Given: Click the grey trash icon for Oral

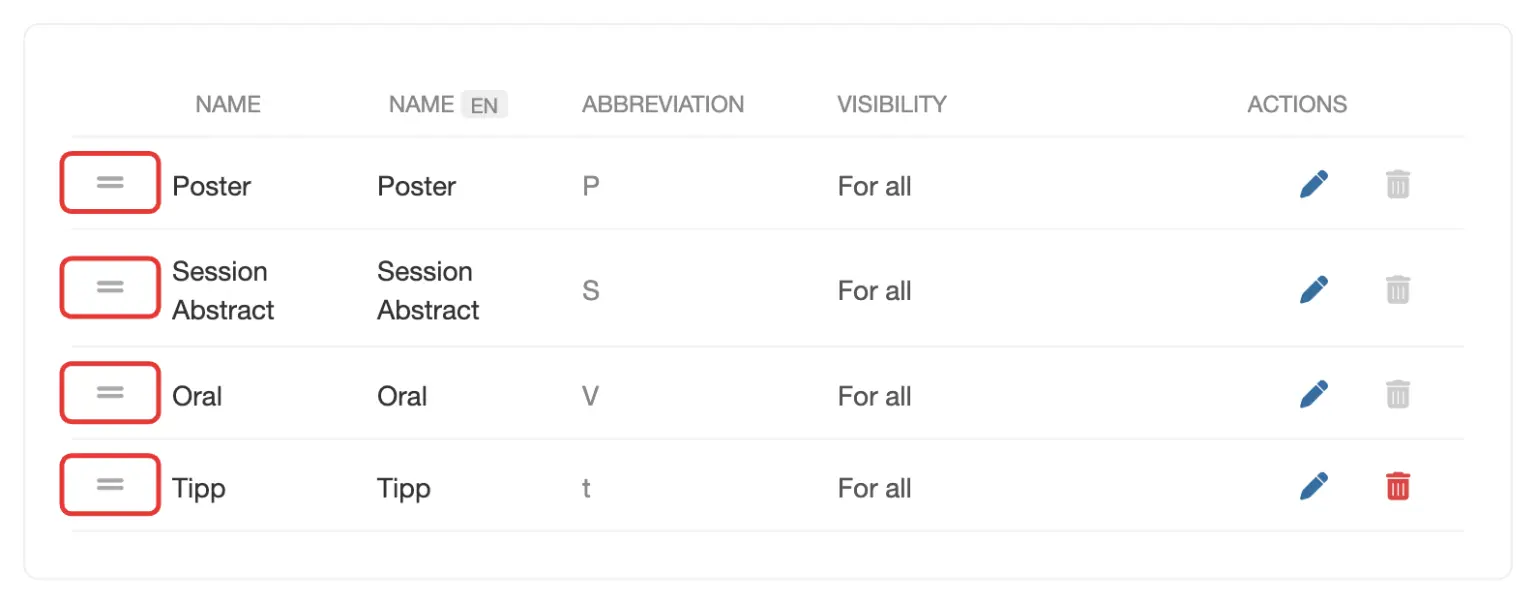Looking at the screenshot, I should [x=1398, y=394].
